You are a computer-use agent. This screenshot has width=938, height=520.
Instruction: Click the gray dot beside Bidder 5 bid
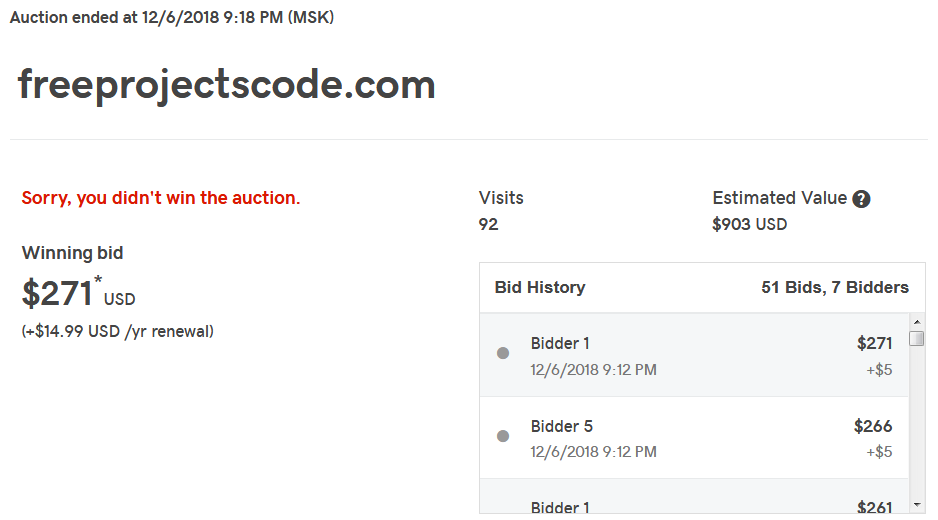tap(503, 436)
